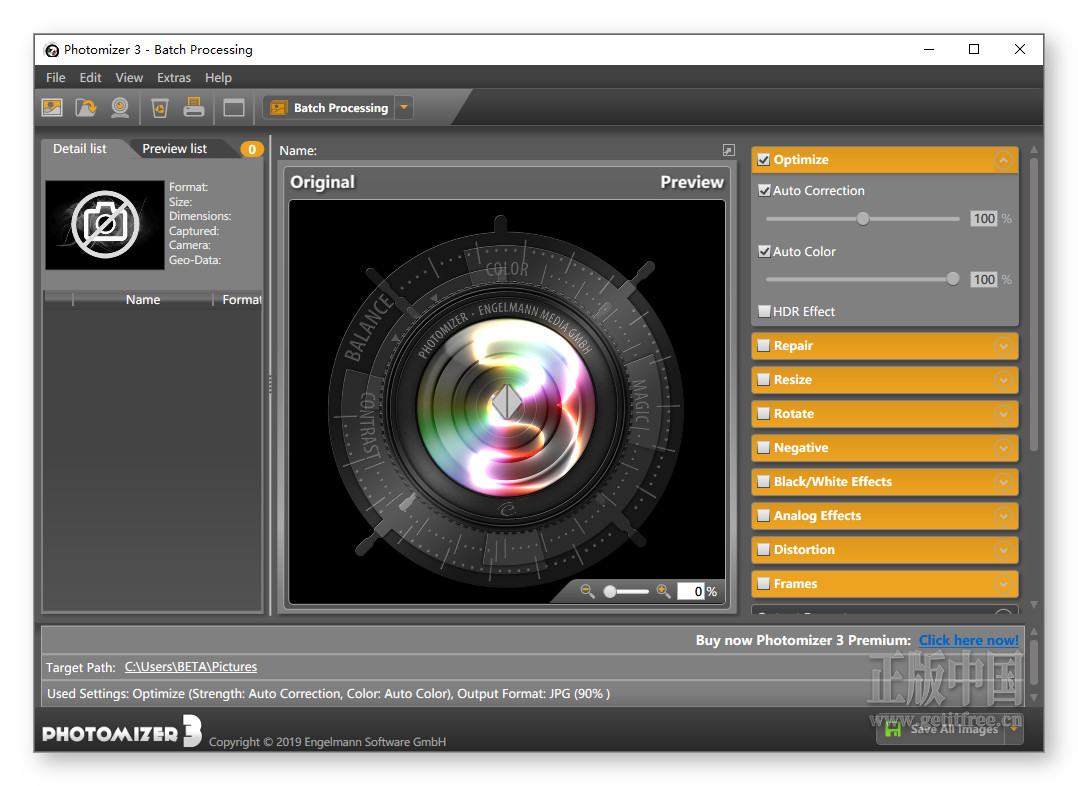Click the camera lens preview image
This screenshot has height=786, width=1078.
(507, 402)
